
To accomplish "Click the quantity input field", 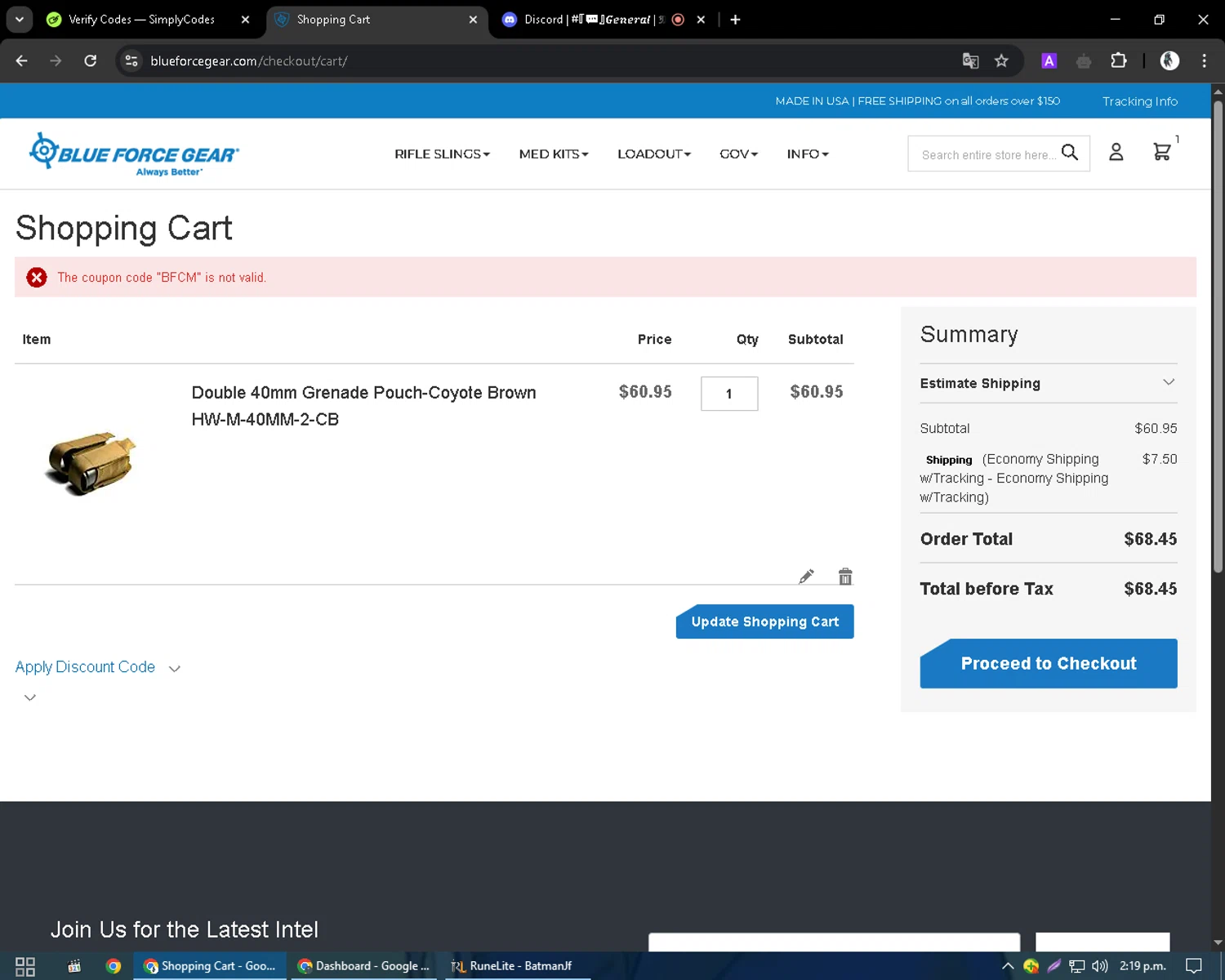I will tap(729, 394).
